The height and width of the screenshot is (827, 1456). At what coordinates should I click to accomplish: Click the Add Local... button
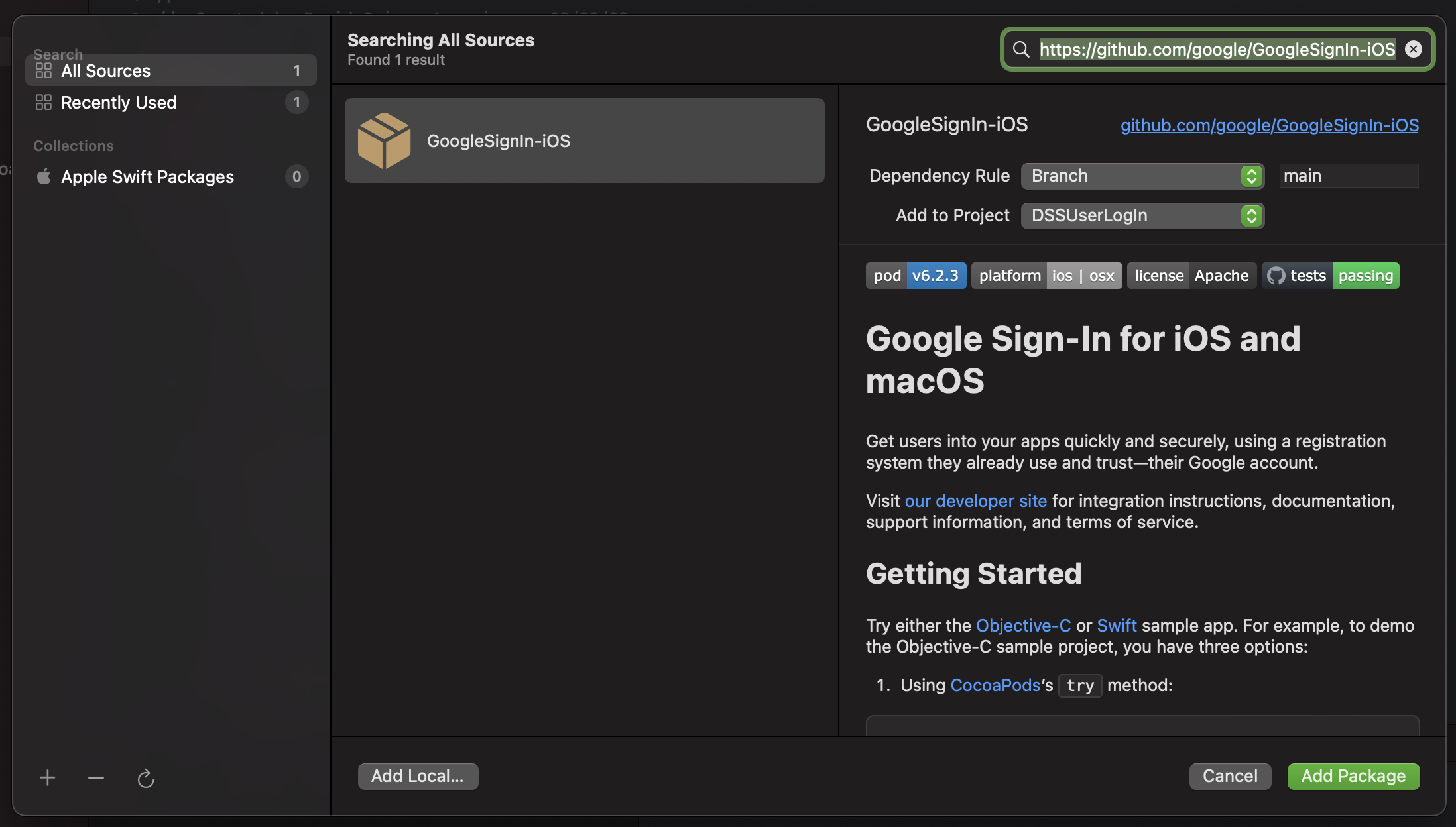pos(418,776)
